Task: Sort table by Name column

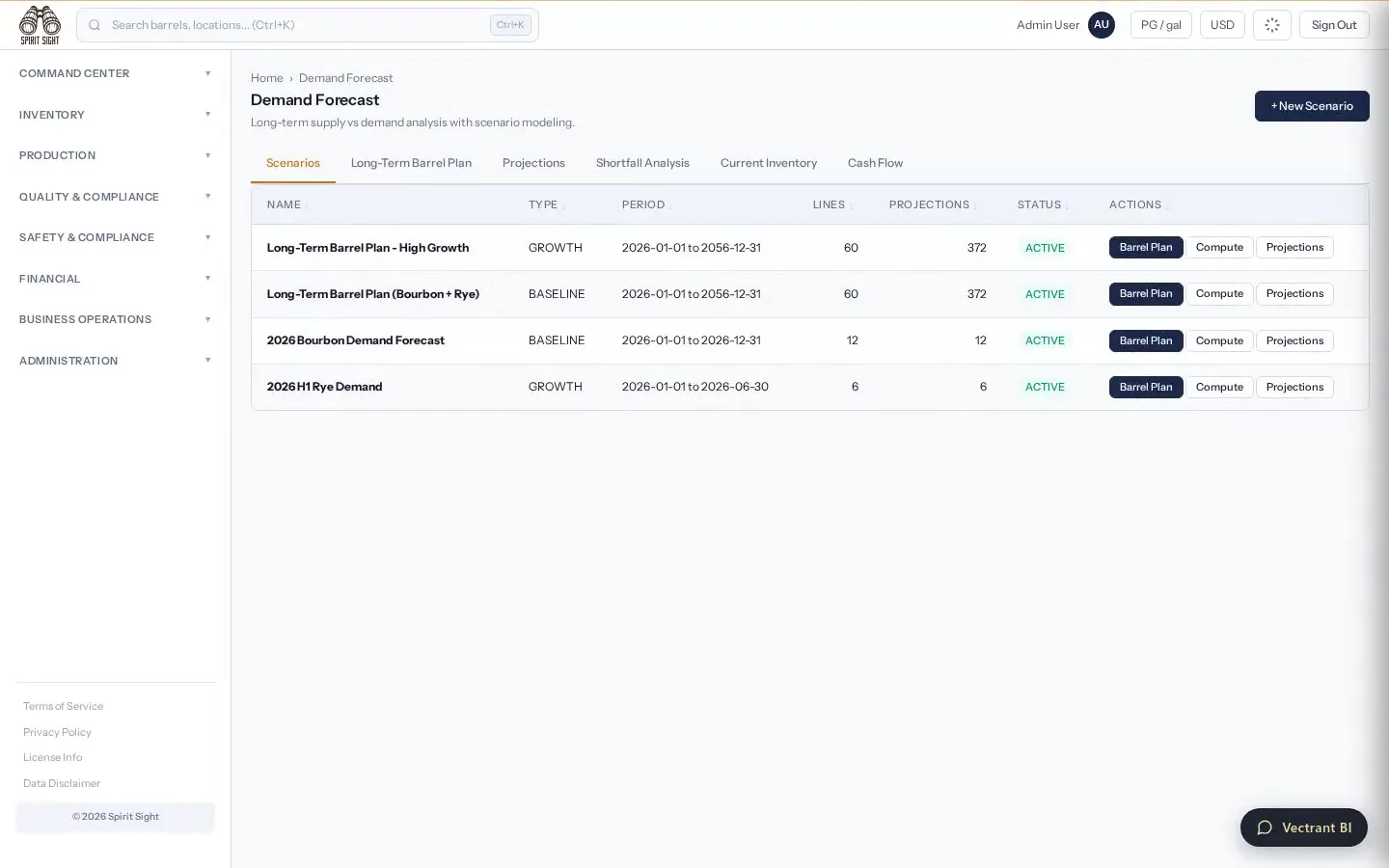Action: [286, 204]
